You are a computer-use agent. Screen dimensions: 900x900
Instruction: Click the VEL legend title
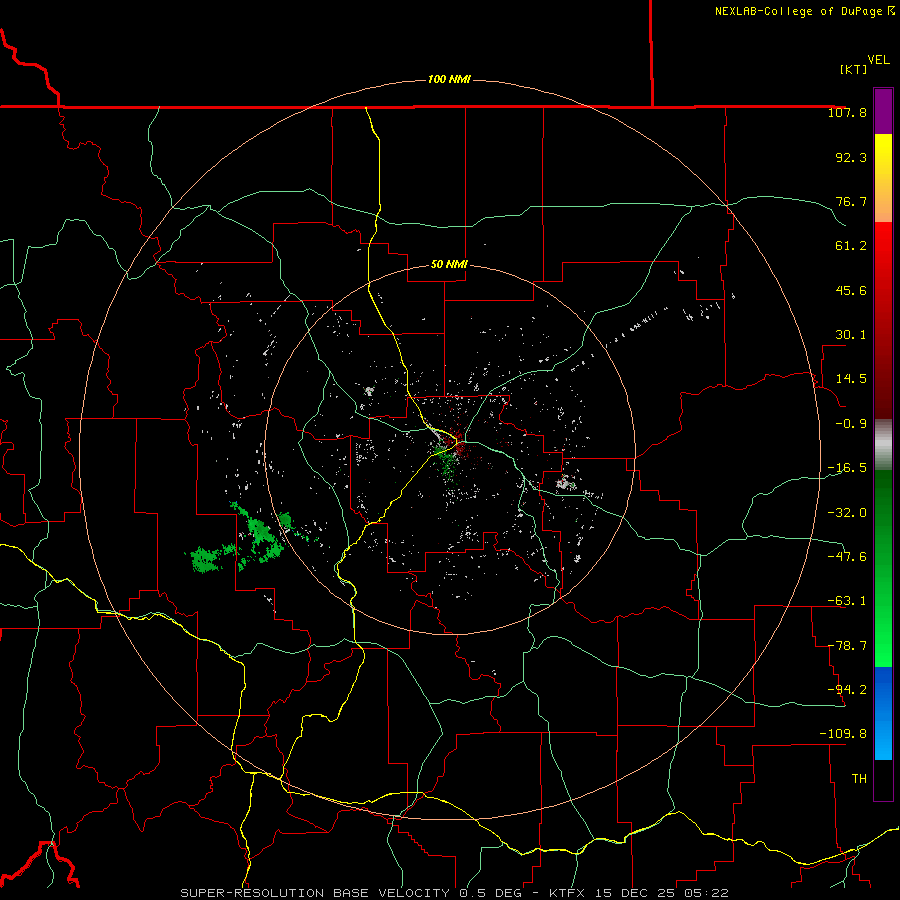878,60
